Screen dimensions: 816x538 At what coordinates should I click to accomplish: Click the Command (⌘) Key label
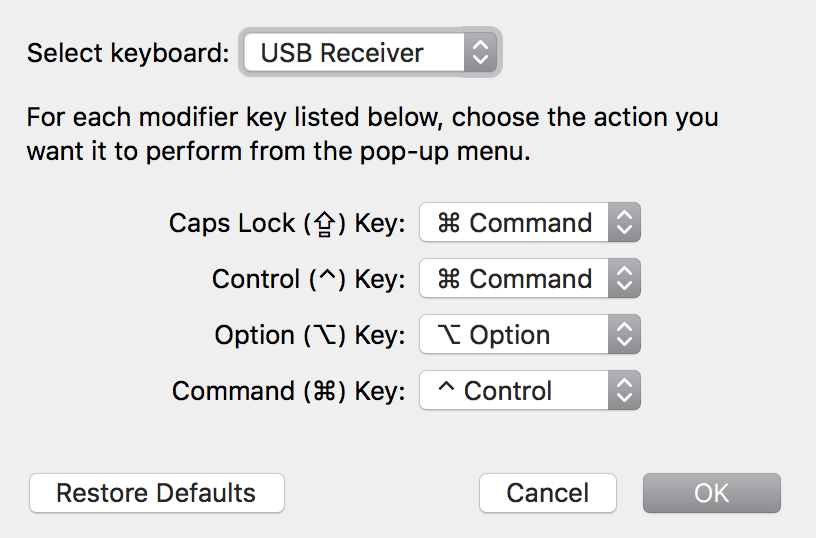point(288,391)
